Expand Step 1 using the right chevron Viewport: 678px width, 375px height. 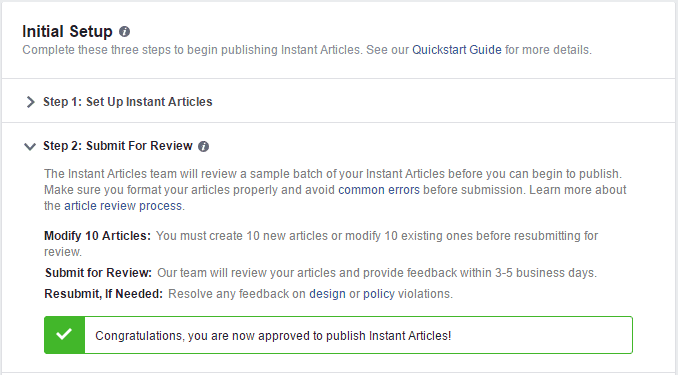point(30,102)
